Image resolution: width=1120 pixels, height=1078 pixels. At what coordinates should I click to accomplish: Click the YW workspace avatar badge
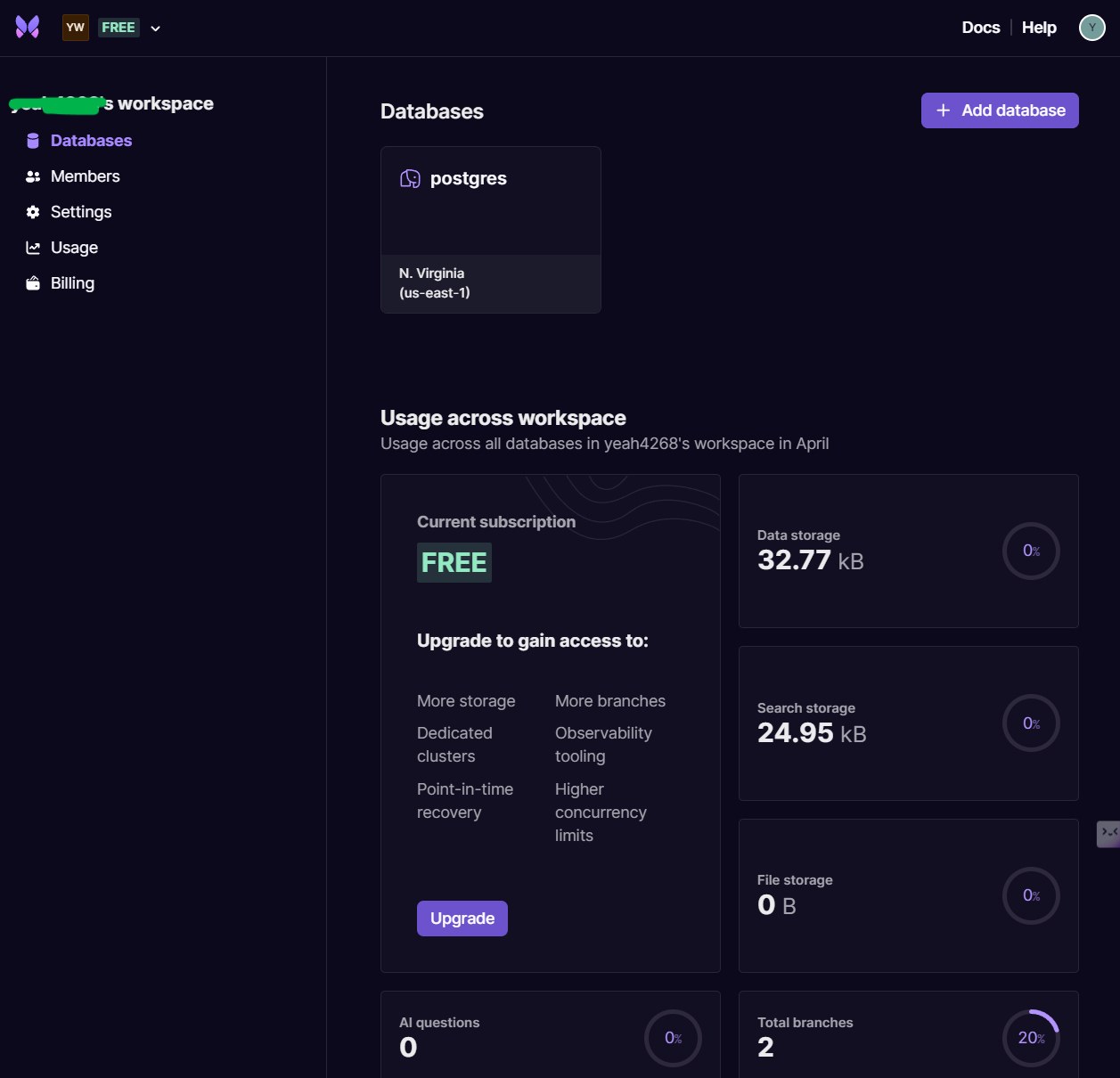click(x=76, y=28)
